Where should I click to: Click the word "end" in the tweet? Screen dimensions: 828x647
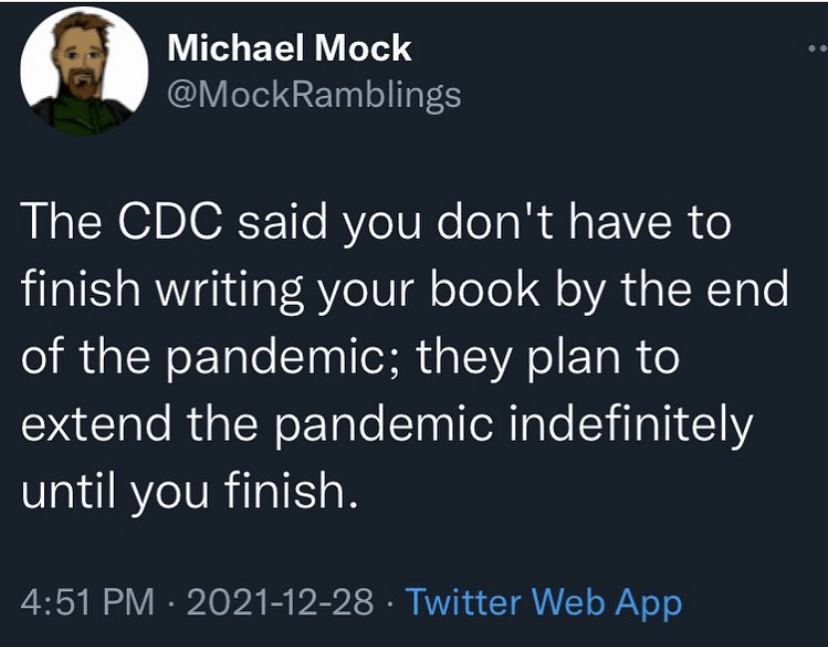pyautogui.click(x=753, y=291)
